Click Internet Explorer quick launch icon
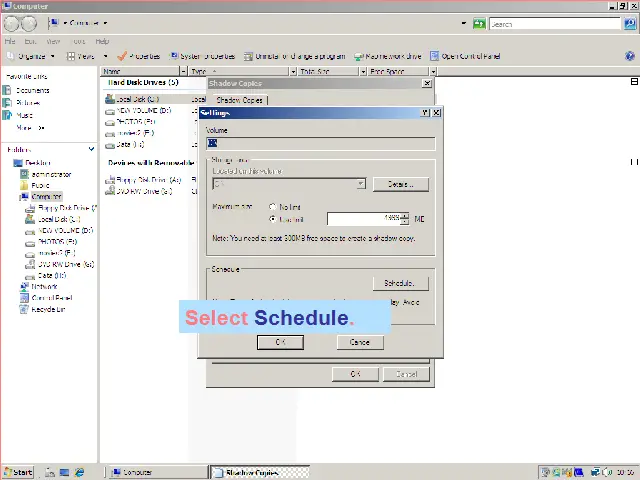This screenshot has height=480, width=640. pos(79,472)
